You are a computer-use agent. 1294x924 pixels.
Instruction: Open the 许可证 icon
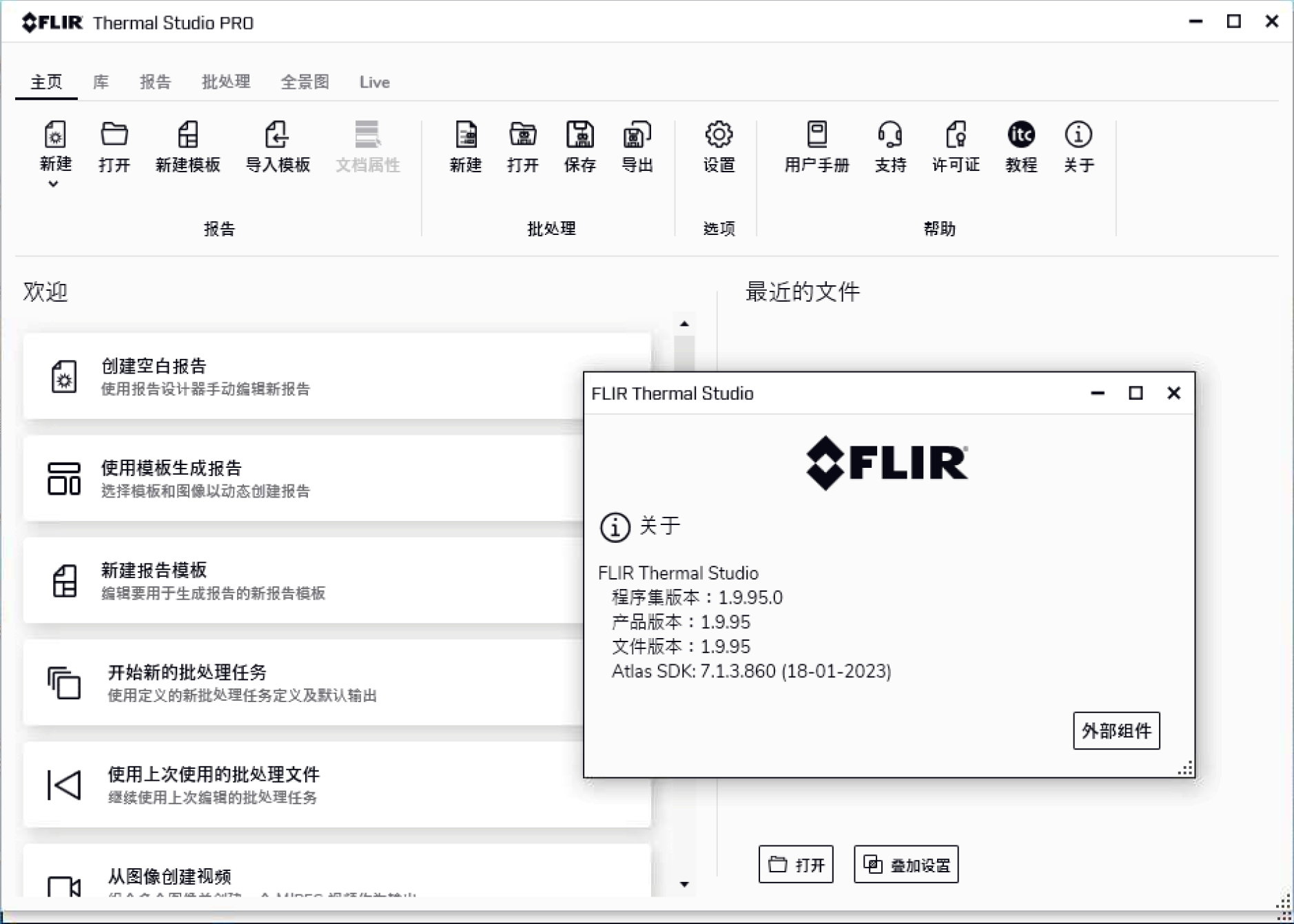[956, 134]
